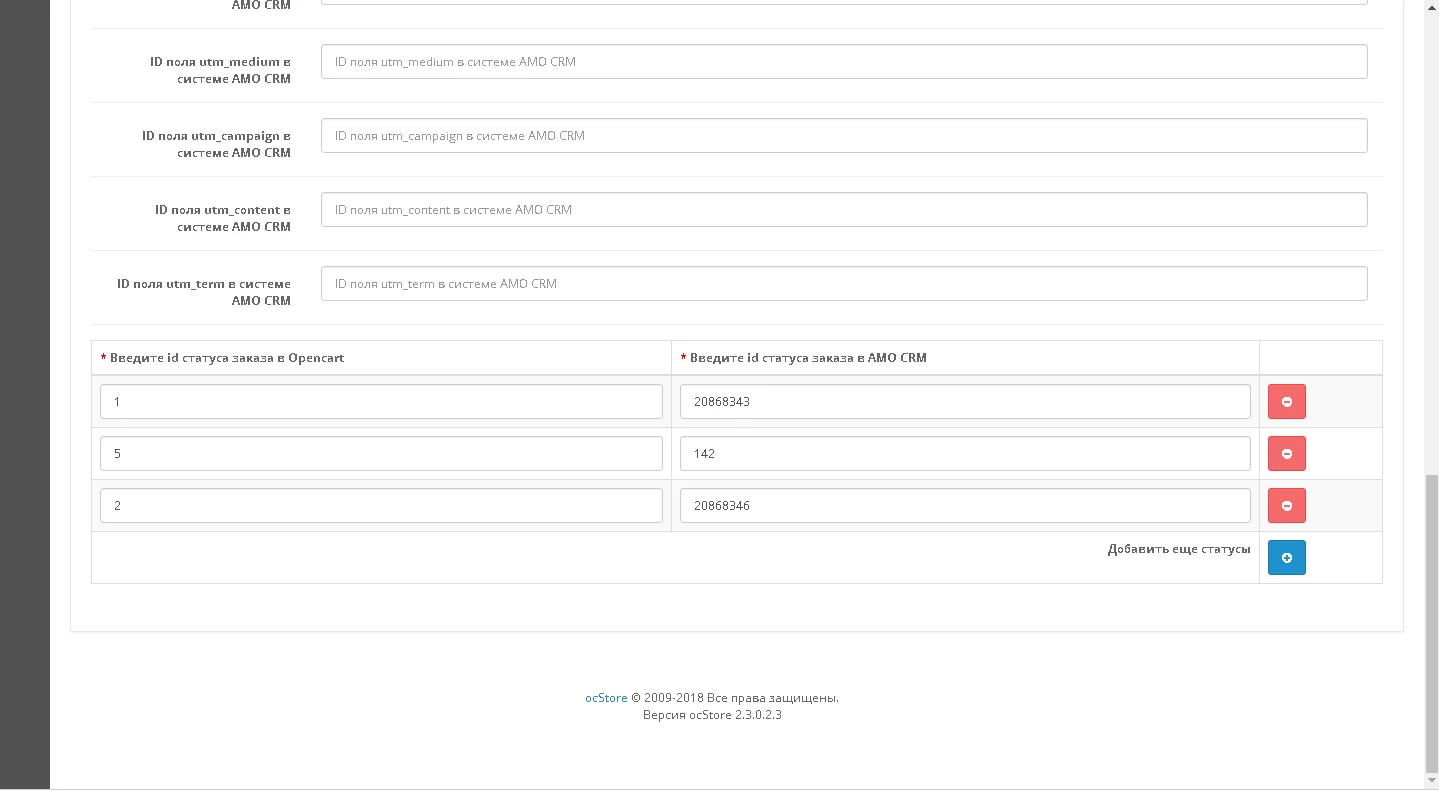Remove status row with Opencart id 5
Screen dimensions: 1439x791
point(1286,453)
